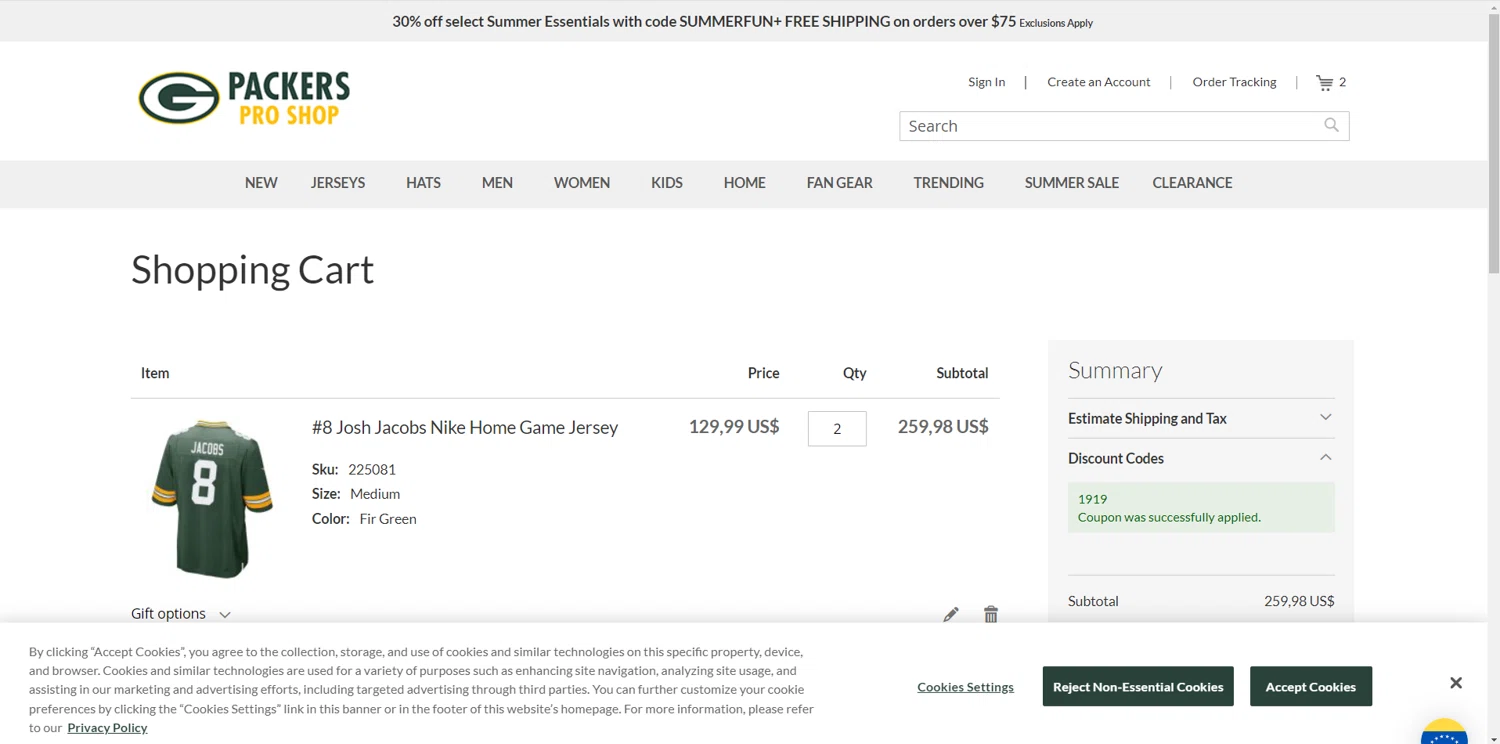Click the Sign In link
1500x744 pixels.
pos(987,82)
